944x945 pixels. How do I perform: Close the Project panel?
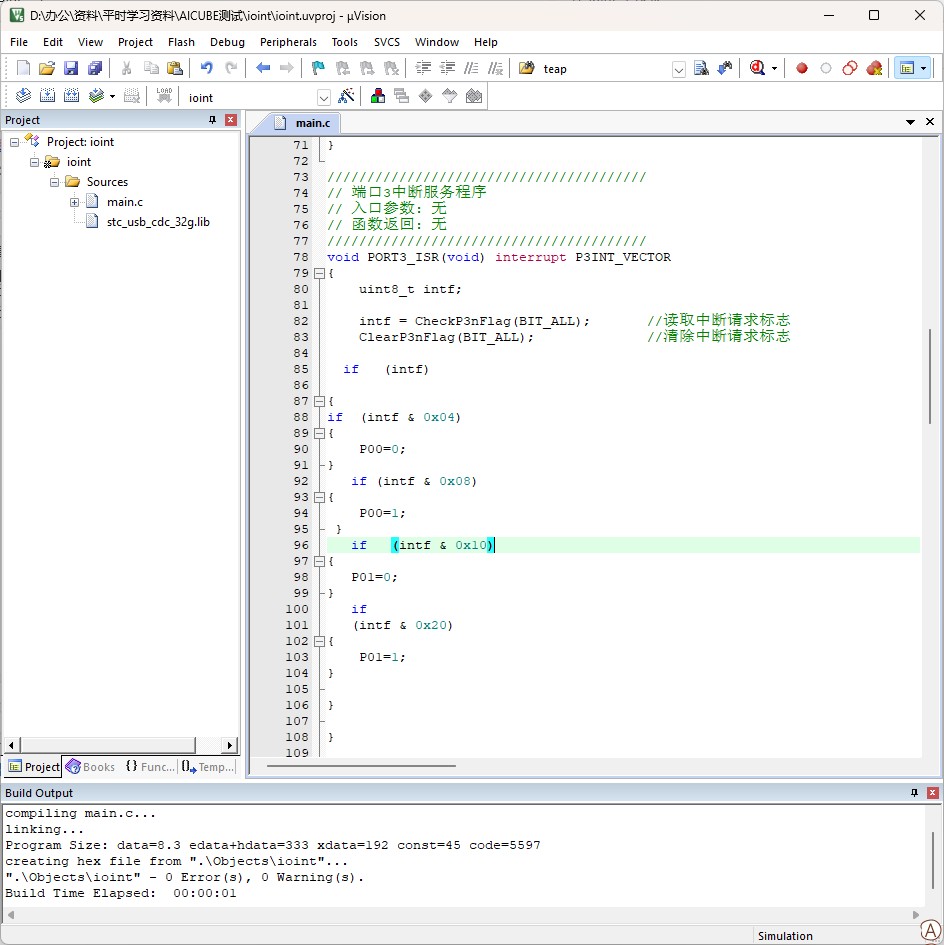(230, 120)
